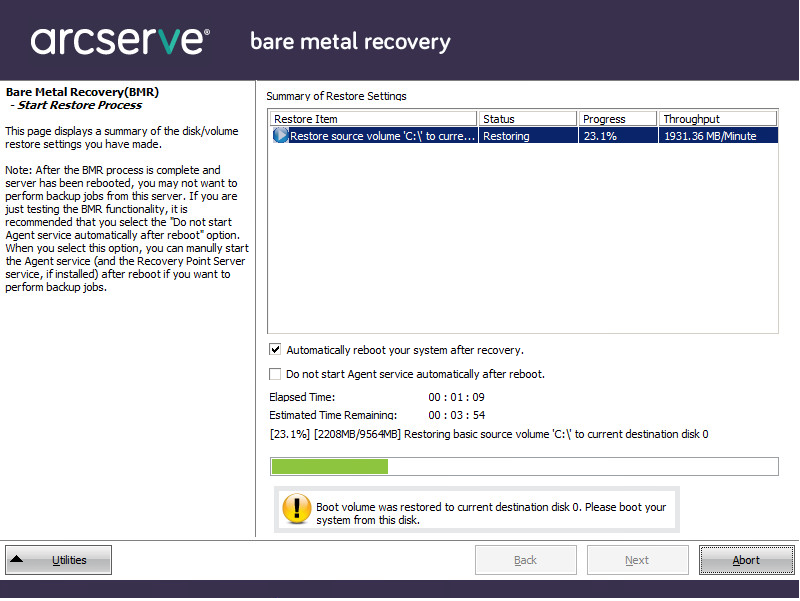800x601 pixels.
Task: Select the Restore source volume 'C:\' row
Action: tap(524, 136)
